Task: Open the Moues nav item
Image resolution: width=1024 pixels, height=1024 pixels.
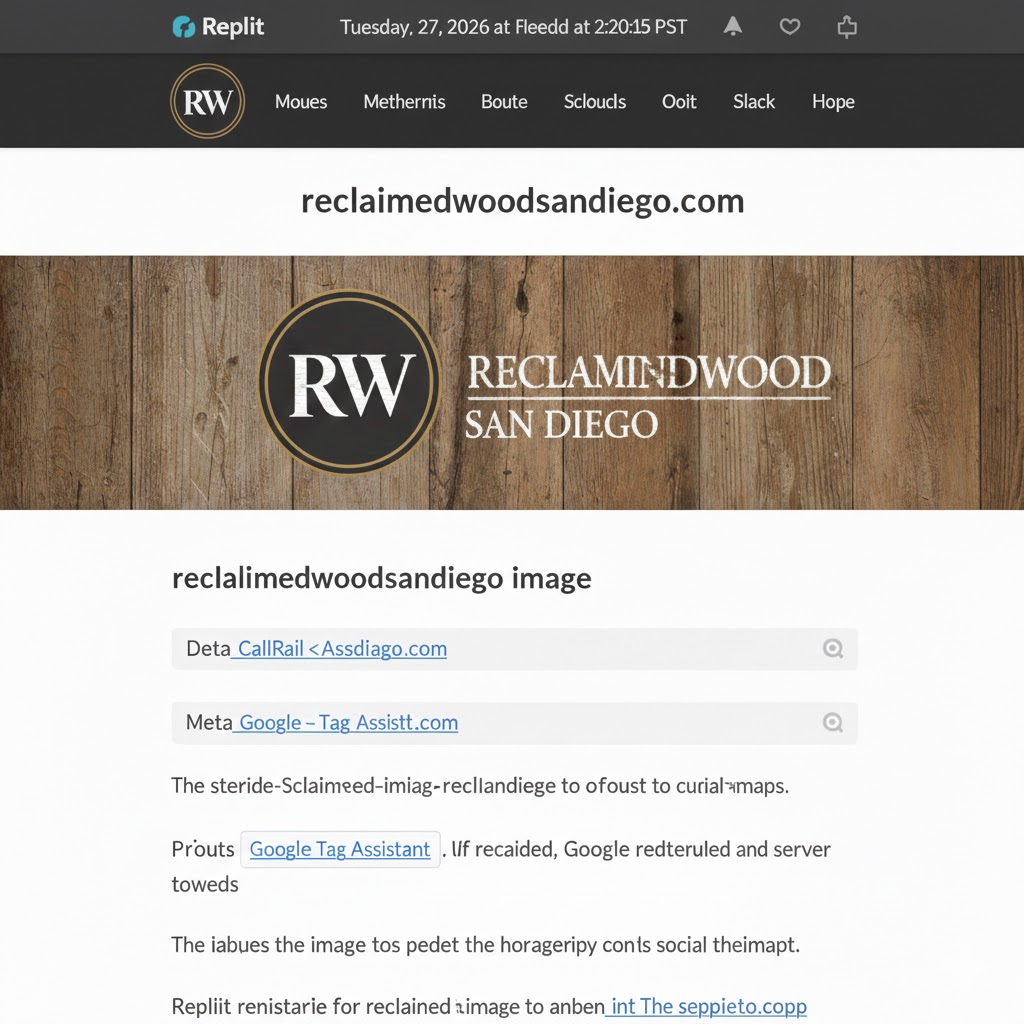Action: point(300,102)
